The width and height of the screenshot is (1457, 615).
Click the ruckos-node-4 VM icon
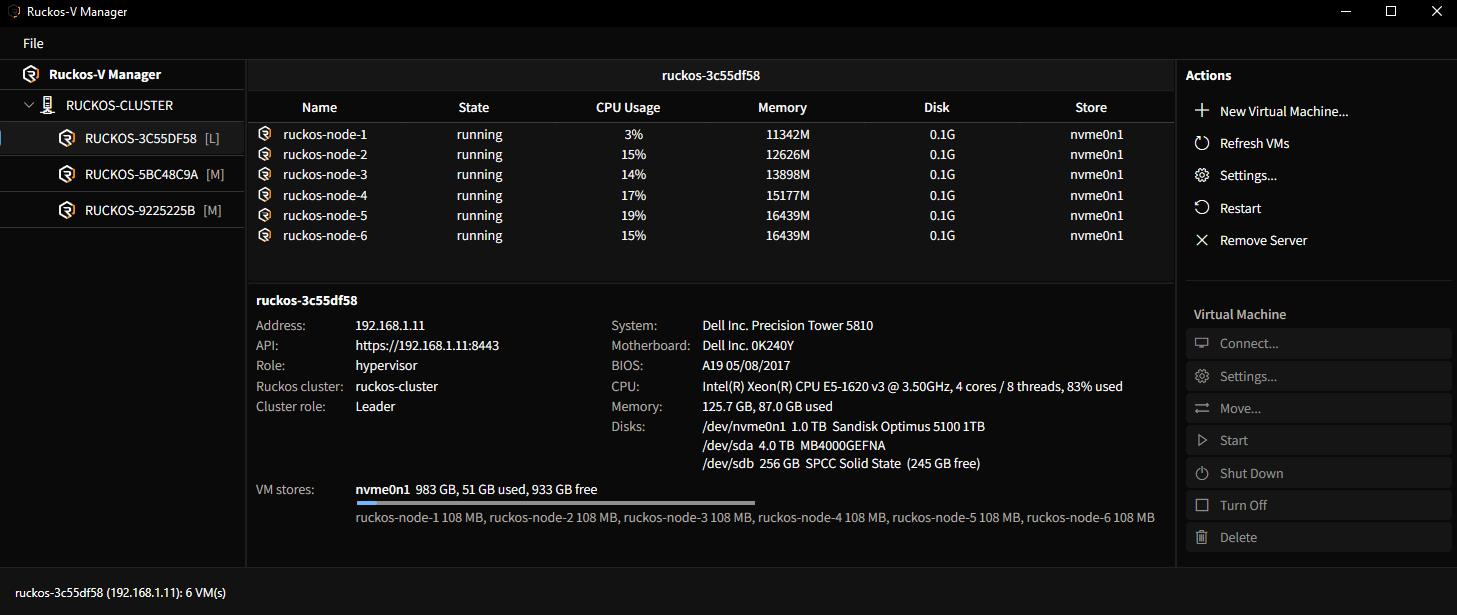[x=265, y=195]
